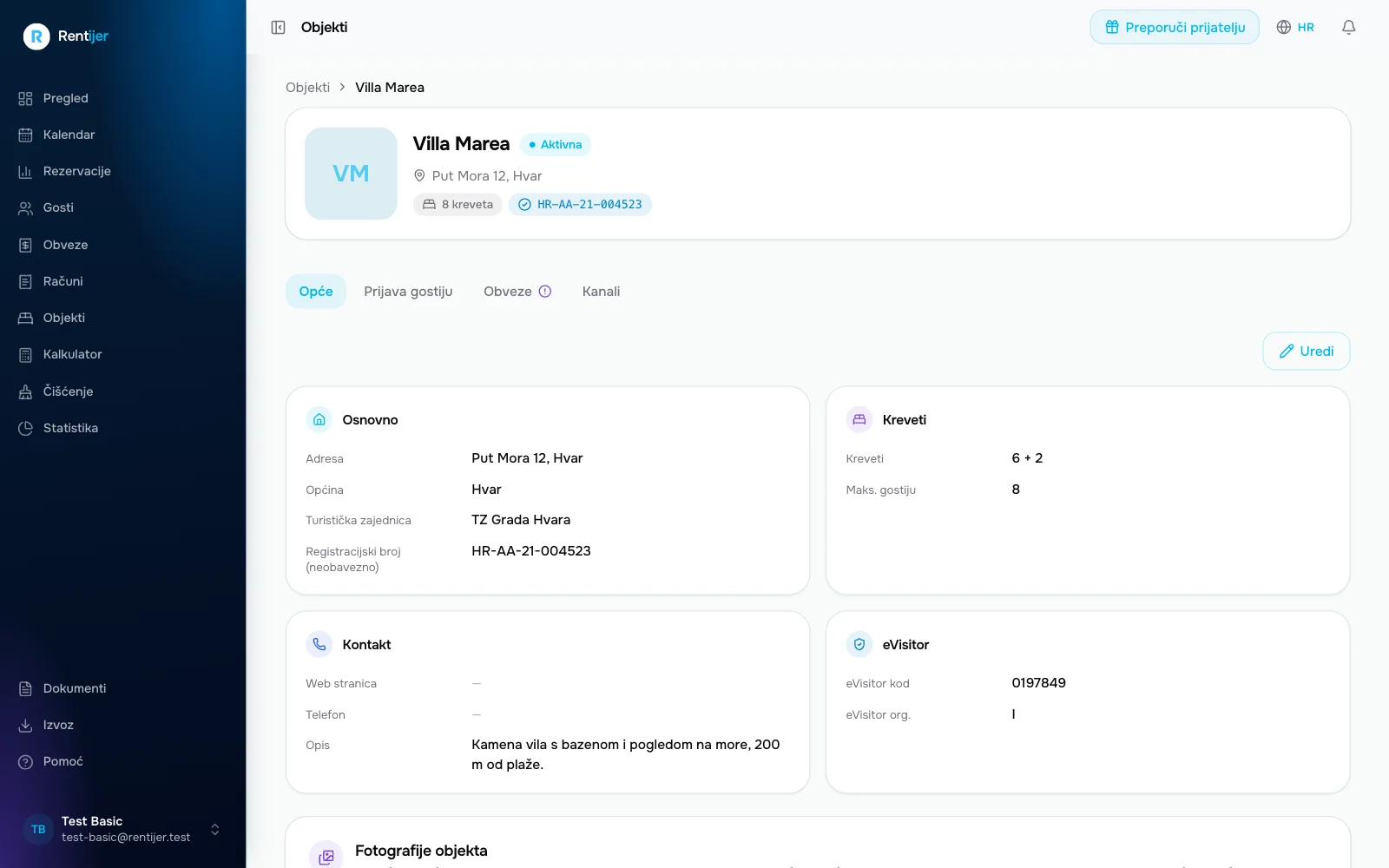Click the info icon on Obveze tab
1389x868 pixels.
(x=545, y=292)
